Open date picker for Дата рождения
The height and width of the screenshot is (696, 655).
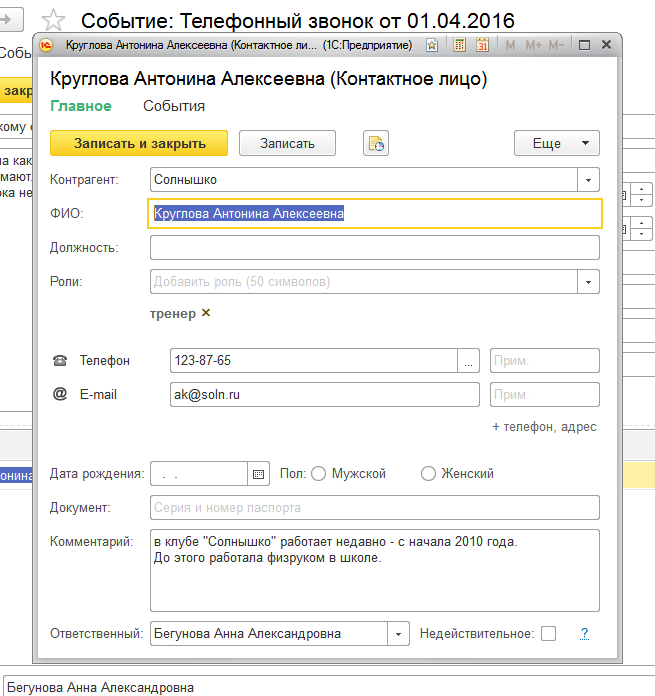pos(259,474)
